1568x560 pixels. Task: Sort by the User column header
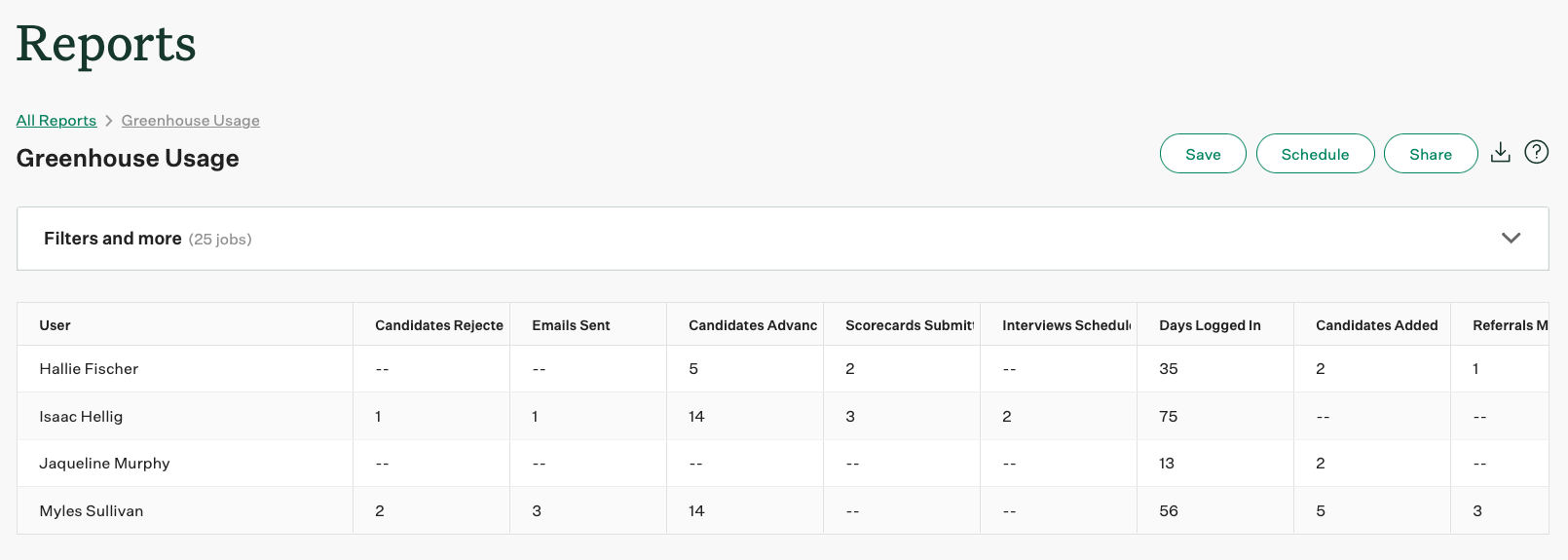point(55,325)
